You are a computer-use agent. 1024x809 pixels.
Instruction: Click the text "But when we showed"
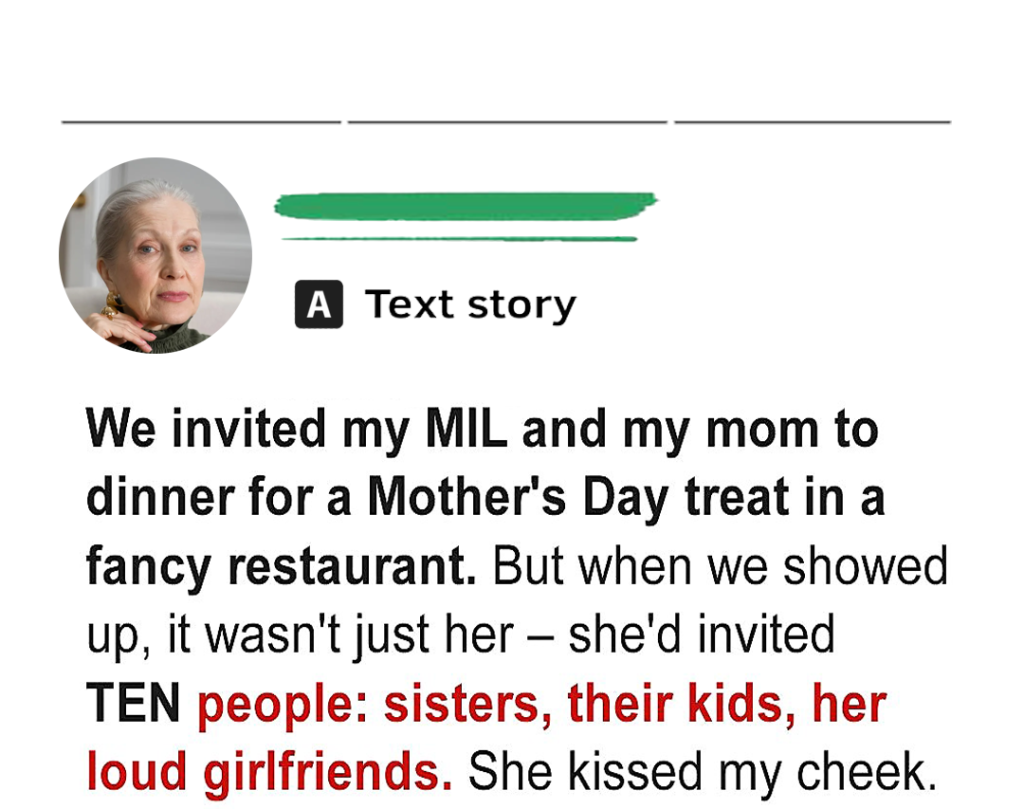click(720, 566)
